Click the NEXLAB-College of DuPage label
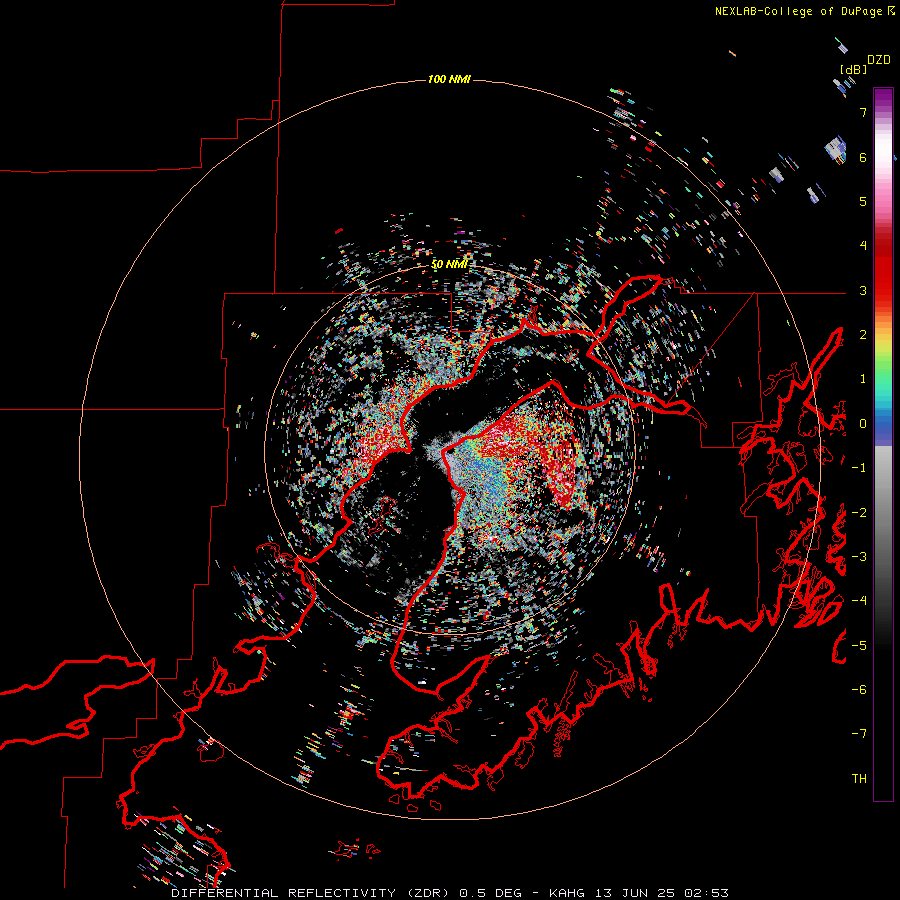Viewport: 900px width, 900px height. coord(798,11)
